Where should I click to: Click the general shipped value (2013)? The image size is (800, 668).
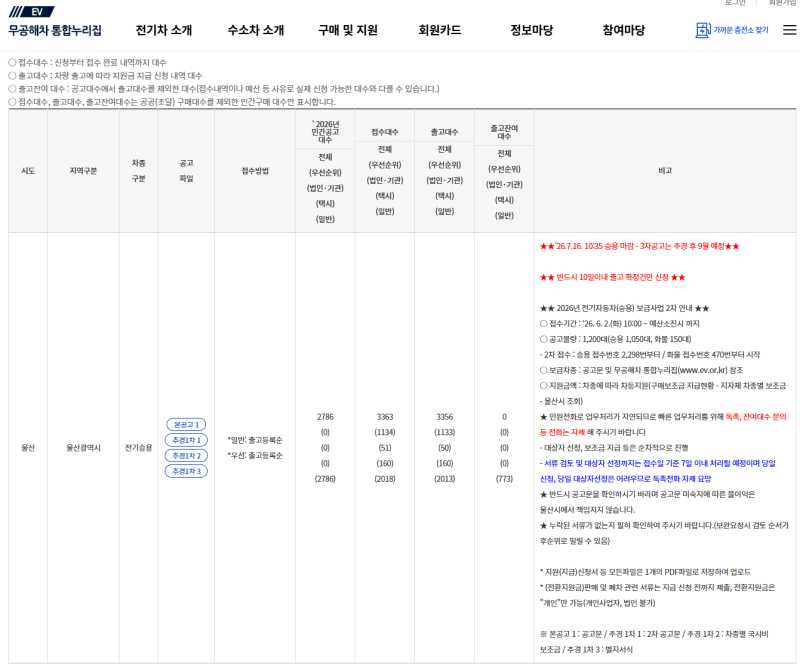[x=444, y=479]
